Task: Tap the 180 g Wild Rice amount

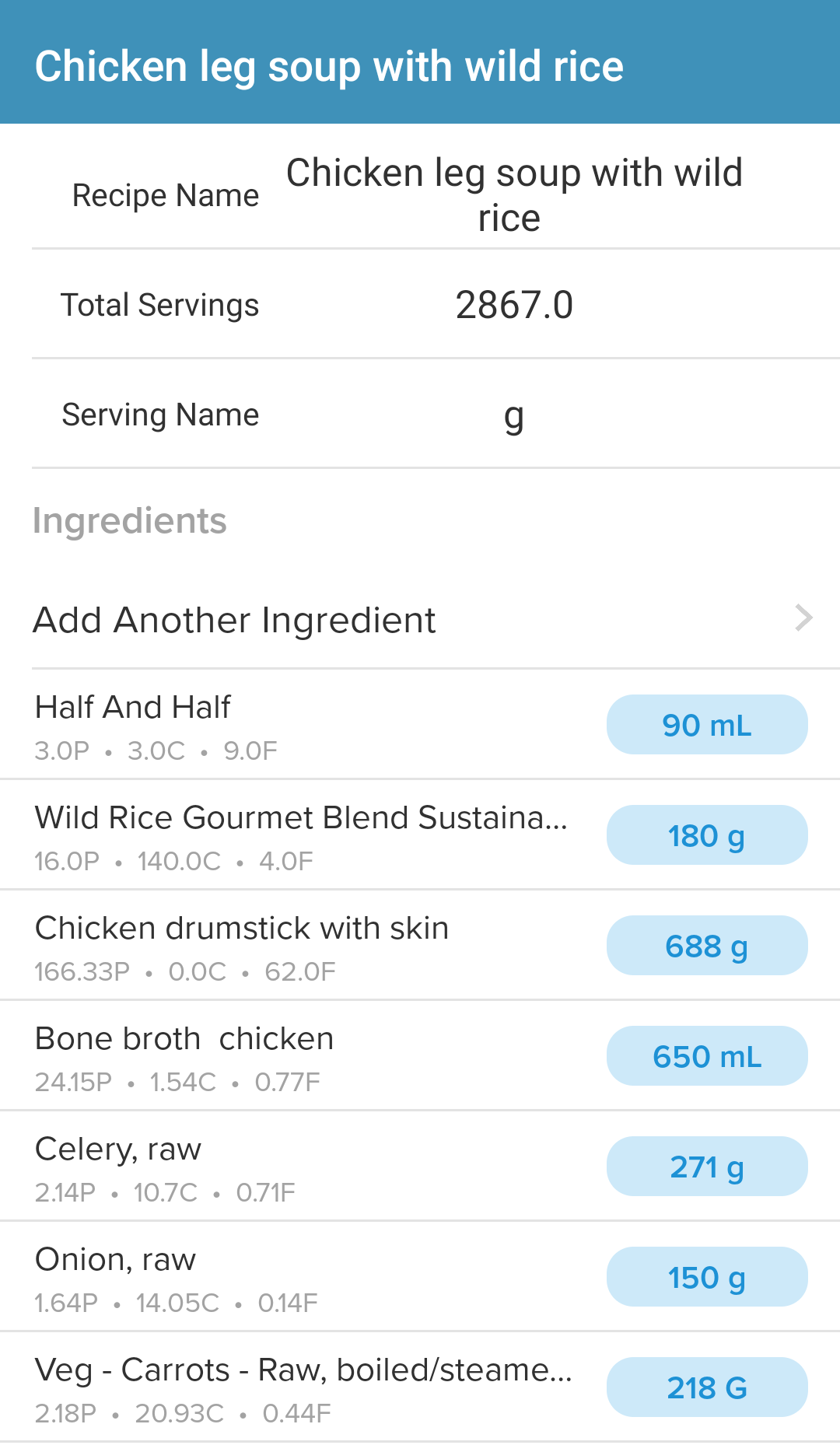Action: tap(706, 835)
